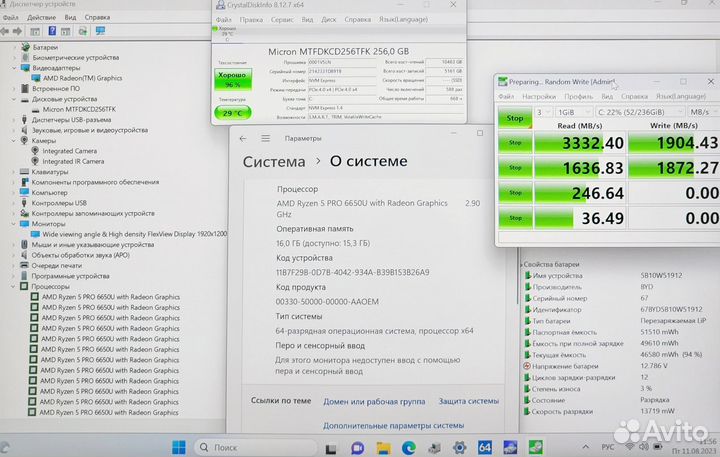
Task: Open the 1GiB test size dropdown
Action: point(574,112)
